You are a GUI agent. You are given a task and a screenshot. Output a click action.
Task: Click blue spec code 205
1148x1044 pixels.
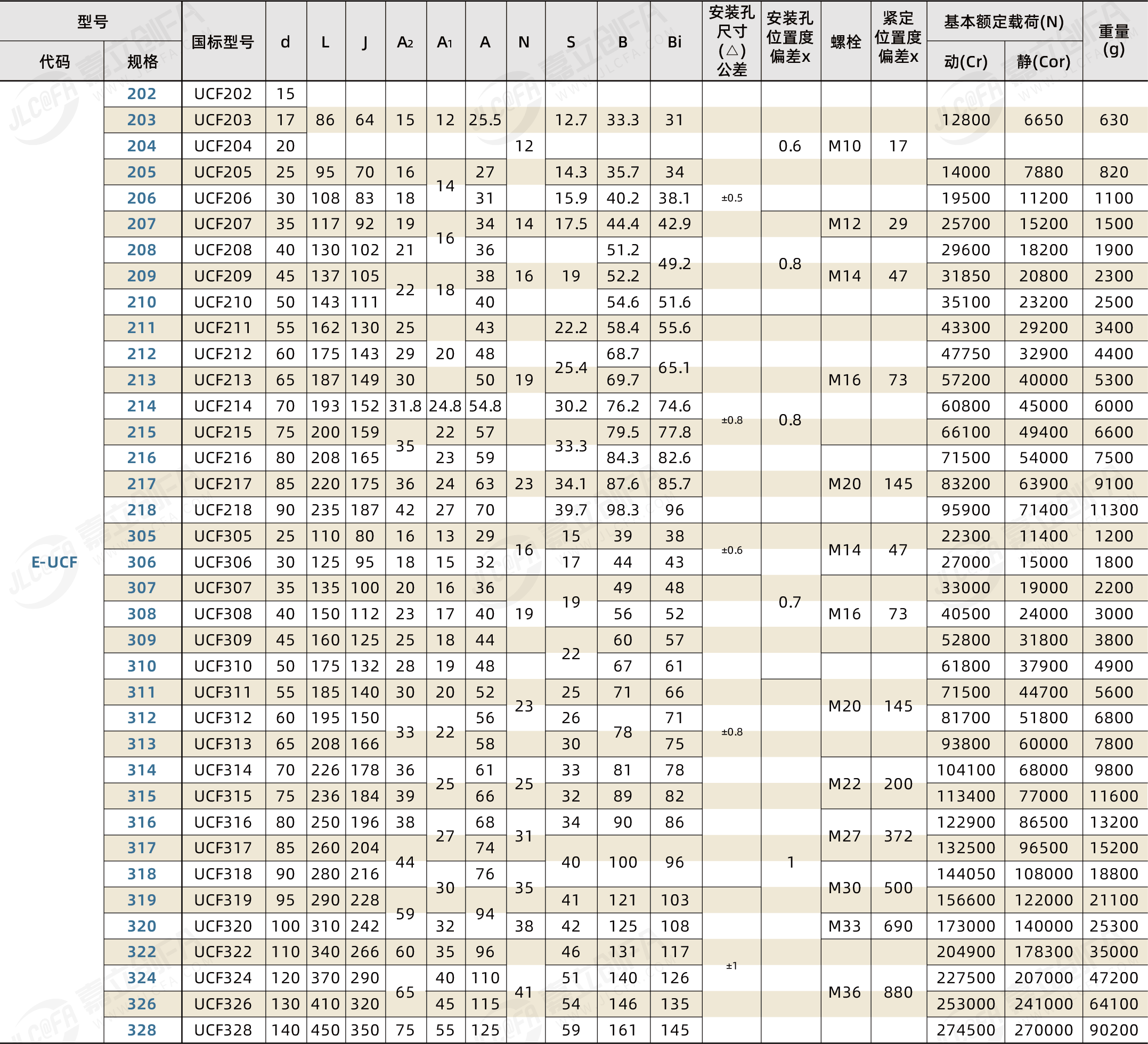pyautogui.click(x=142, y=172)
